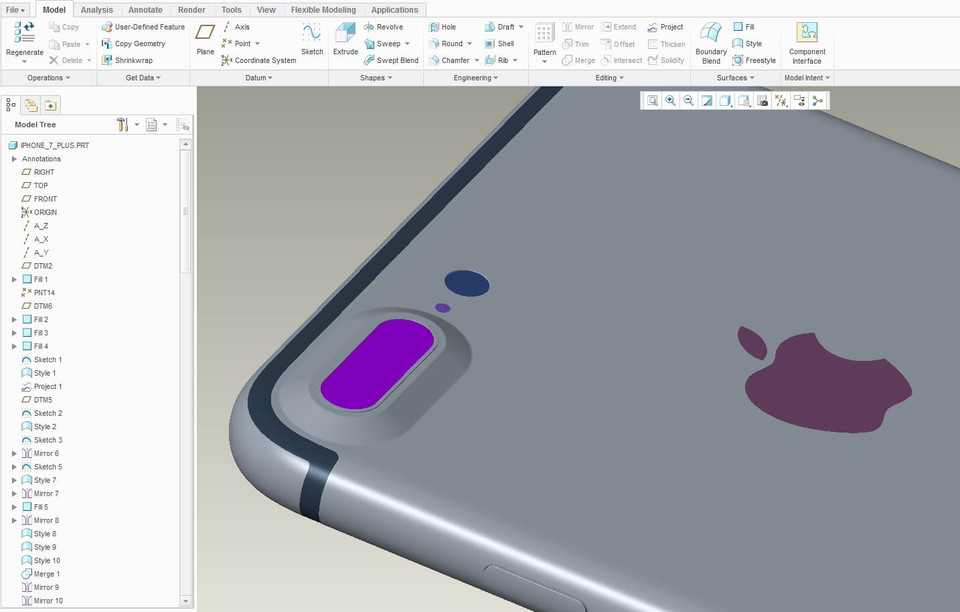The image size is (960, 612).
Task: Click the Boundary Blend tool
Action: click(x=710, y=40)
